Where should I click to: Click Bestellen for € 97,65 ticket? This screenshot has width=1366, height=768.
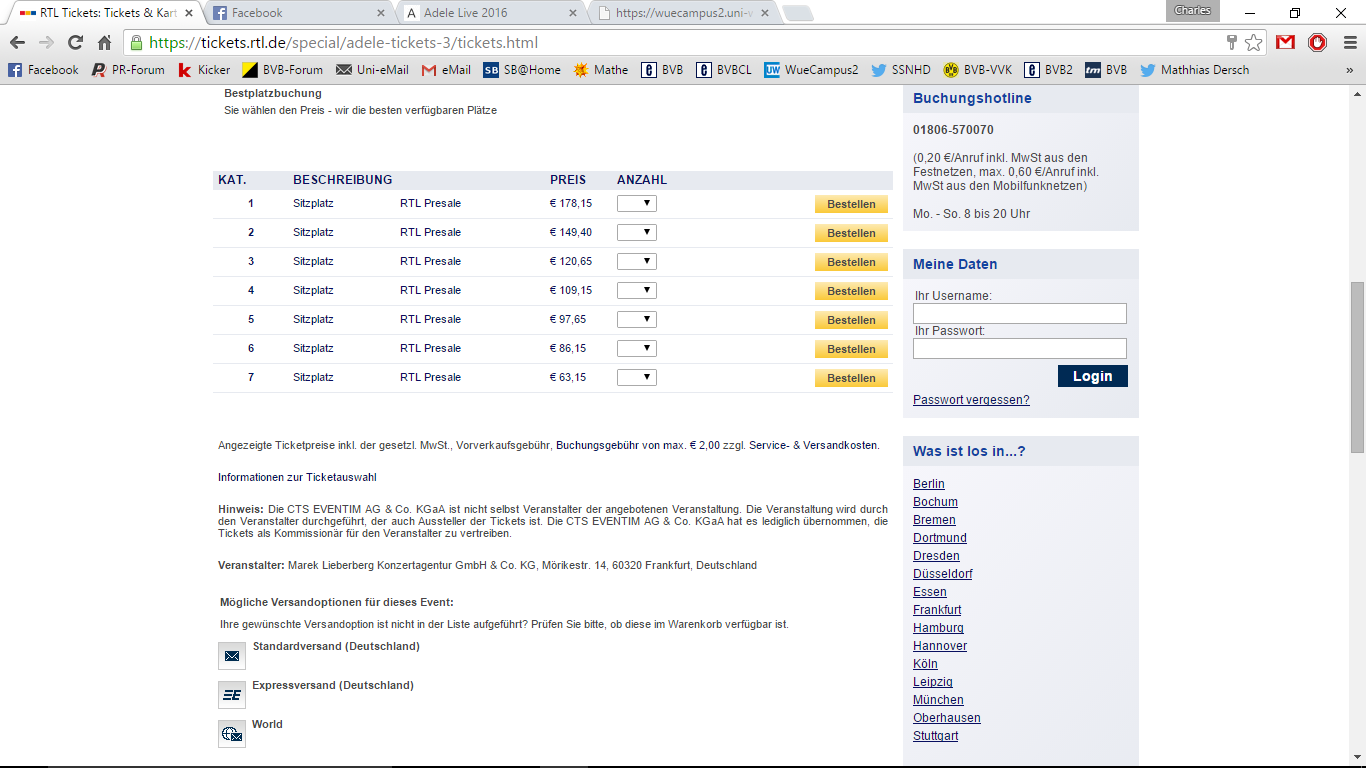click(x=851, y=320)
